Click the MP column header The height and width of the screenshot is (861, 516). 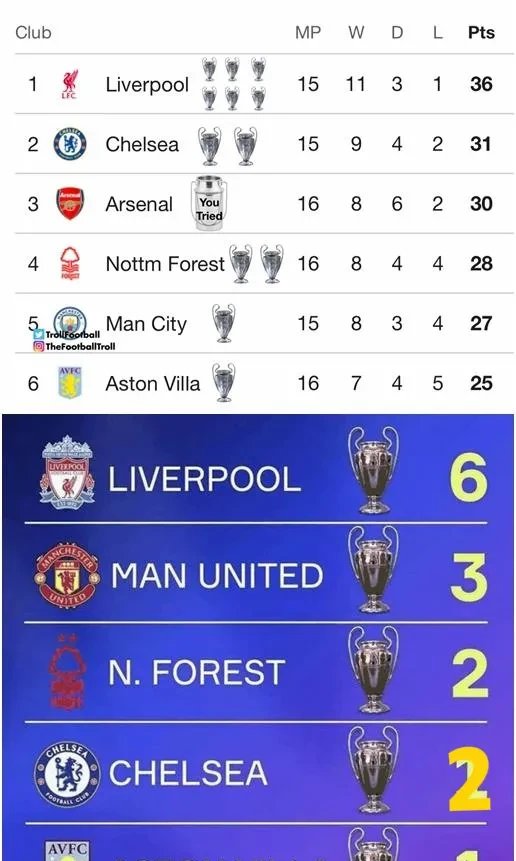point(308,32)
